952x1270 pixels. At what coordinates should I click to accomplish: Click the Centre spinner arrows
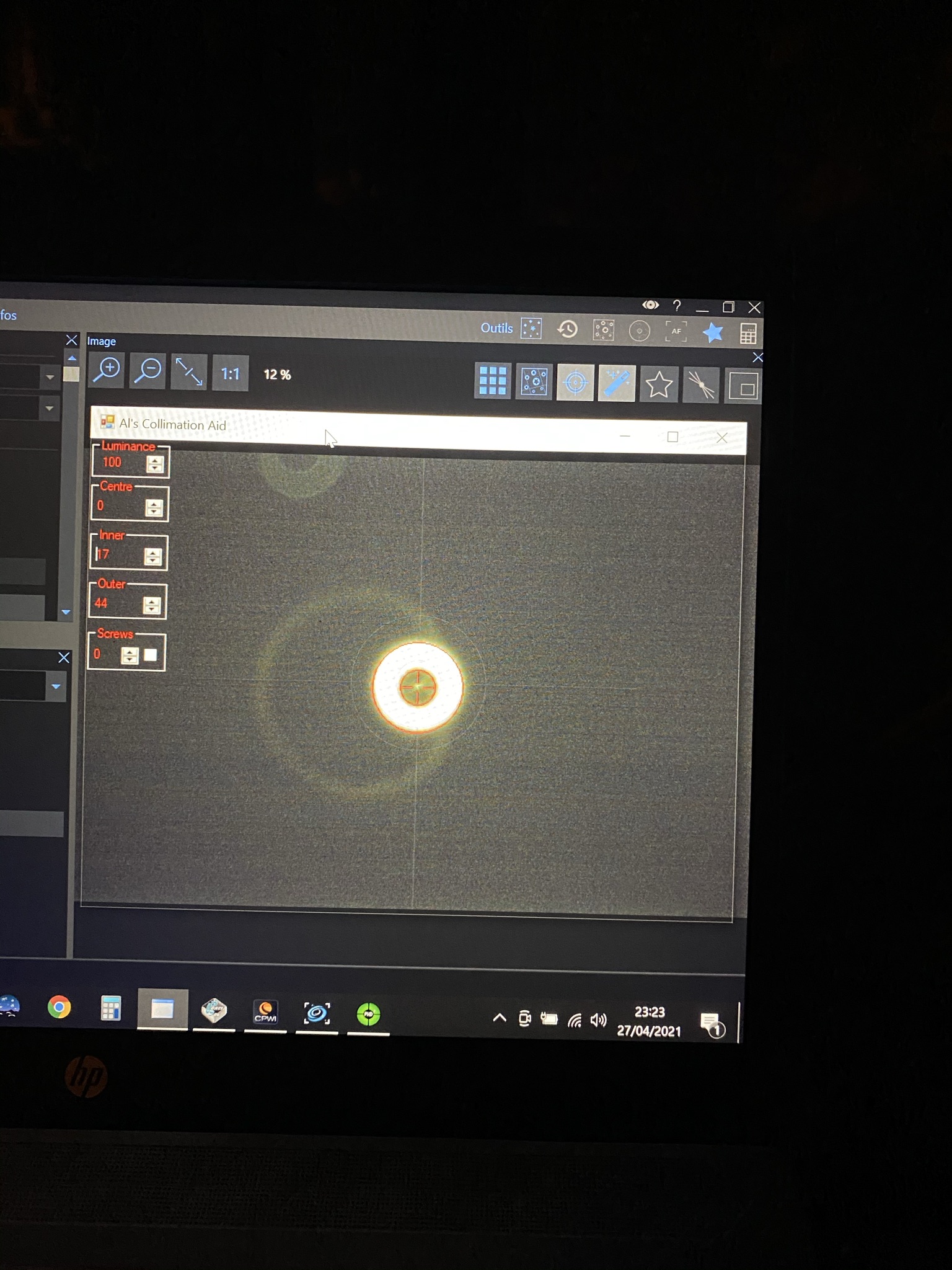pos(153,508)
